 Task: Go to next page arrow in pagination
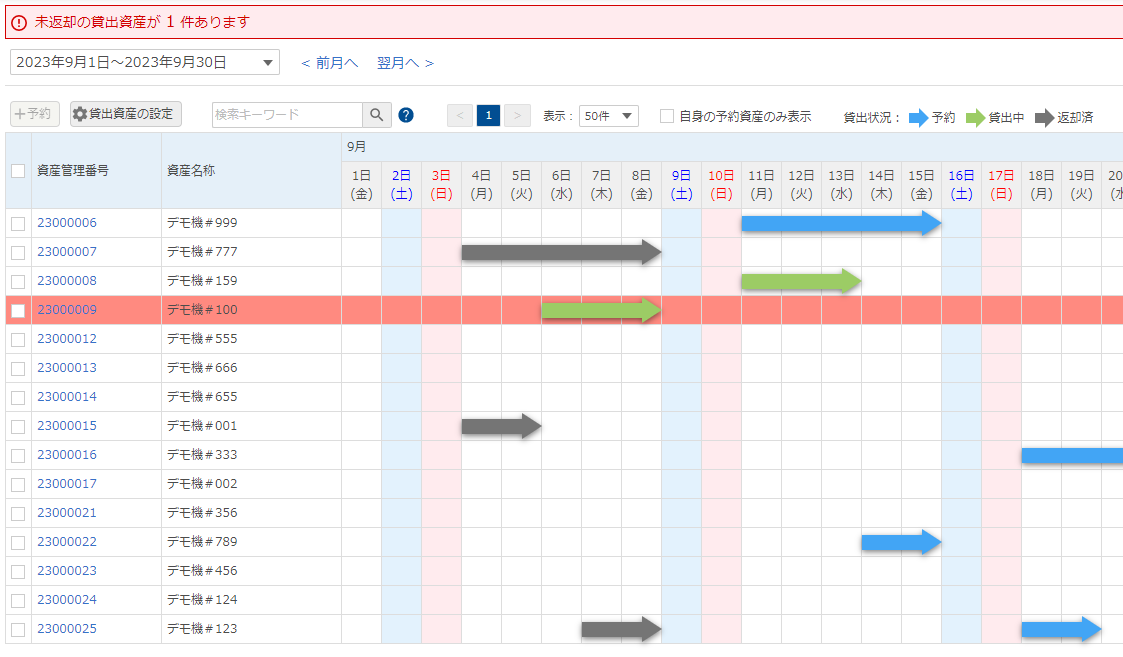[x=517, y=116]
